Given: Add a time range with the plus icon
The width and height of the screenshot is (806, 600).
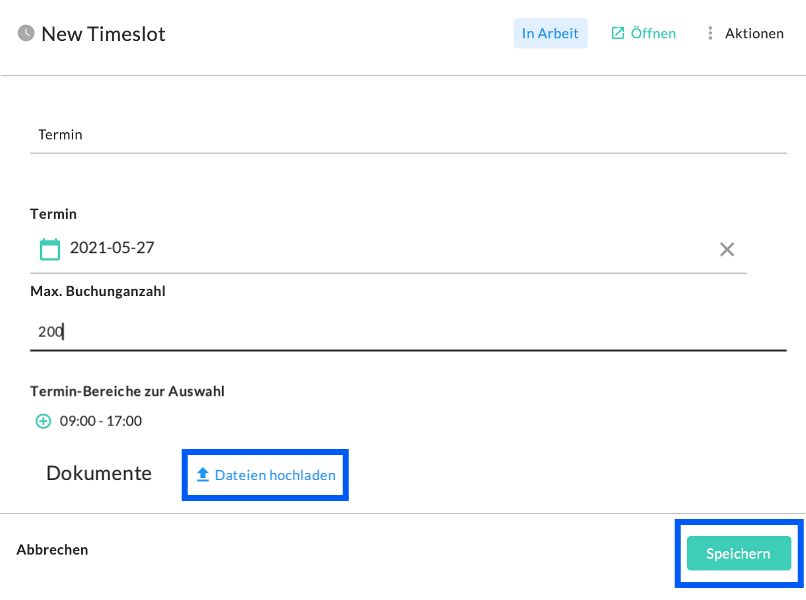Looking at the screenshot, I should (43, 421).
